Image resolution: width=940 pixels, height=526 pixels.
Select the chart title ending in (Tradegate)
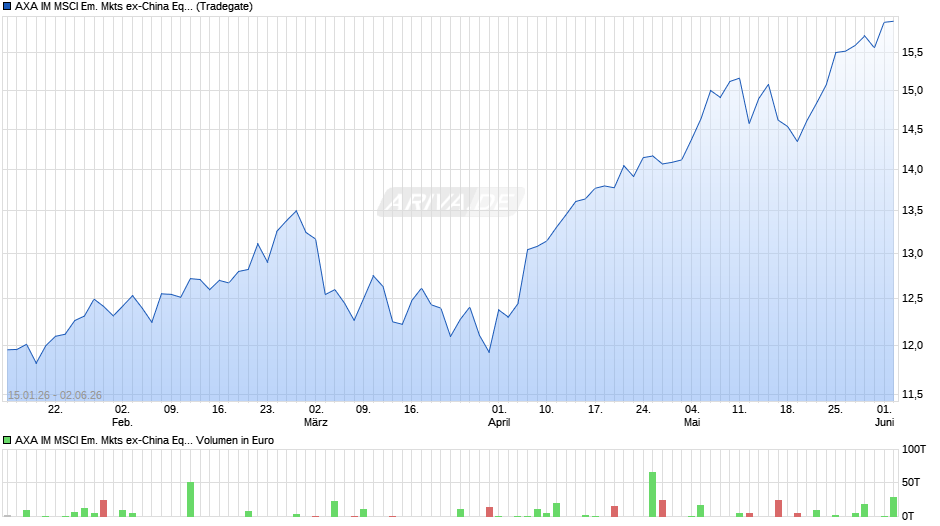tap(134, 7)
